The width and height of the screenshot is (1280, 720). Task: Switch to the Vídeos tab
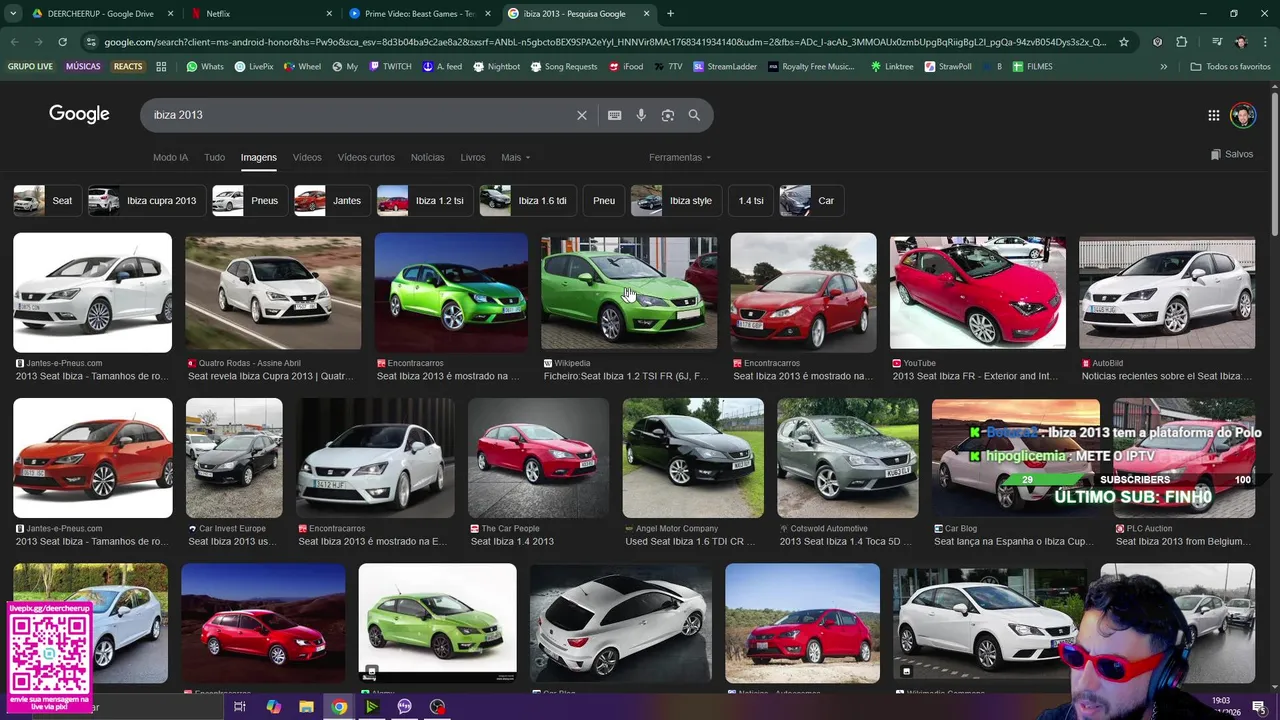coord(307,157)
